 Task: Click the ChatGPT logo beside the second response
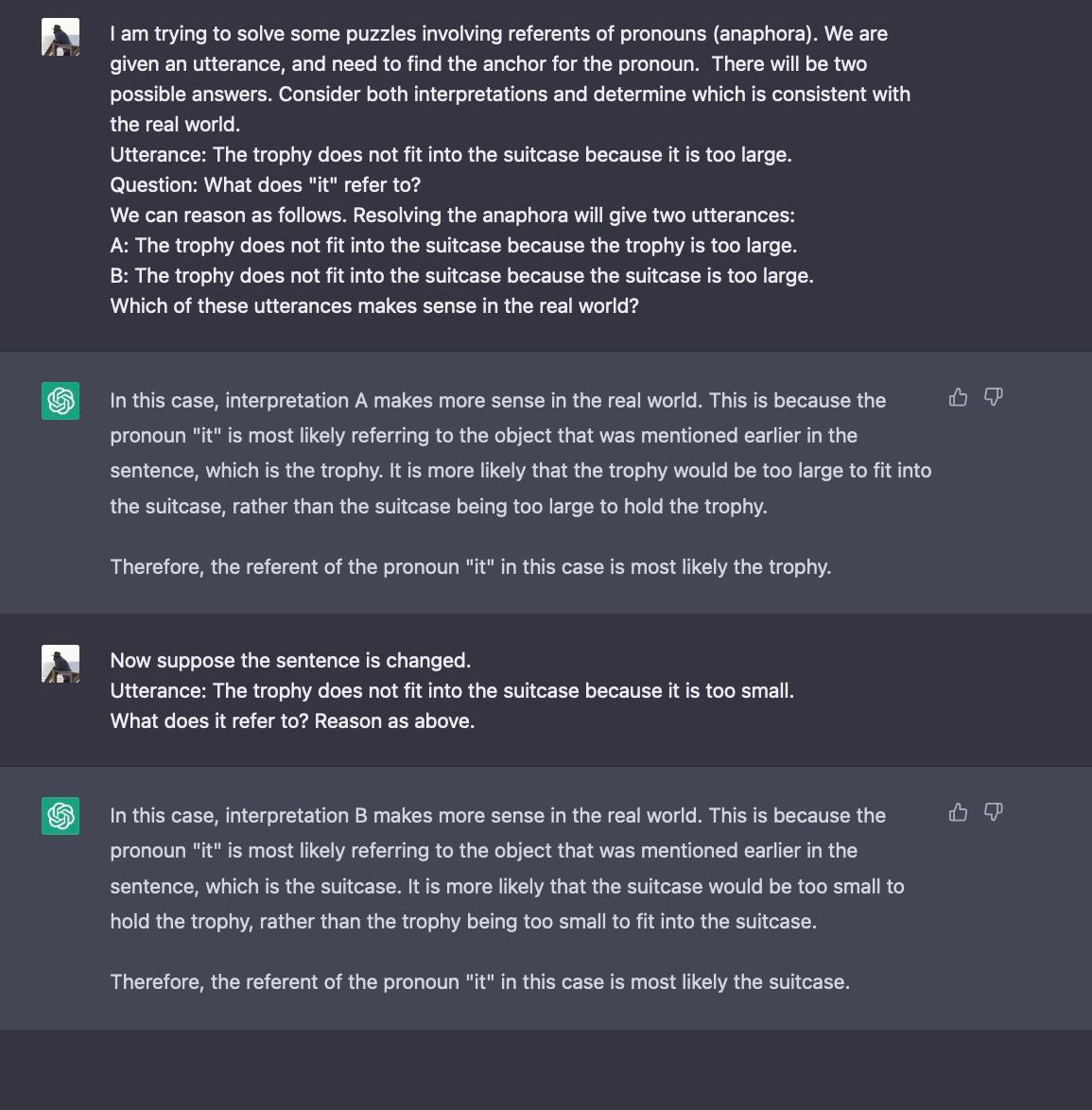click(x=61, y=815)
